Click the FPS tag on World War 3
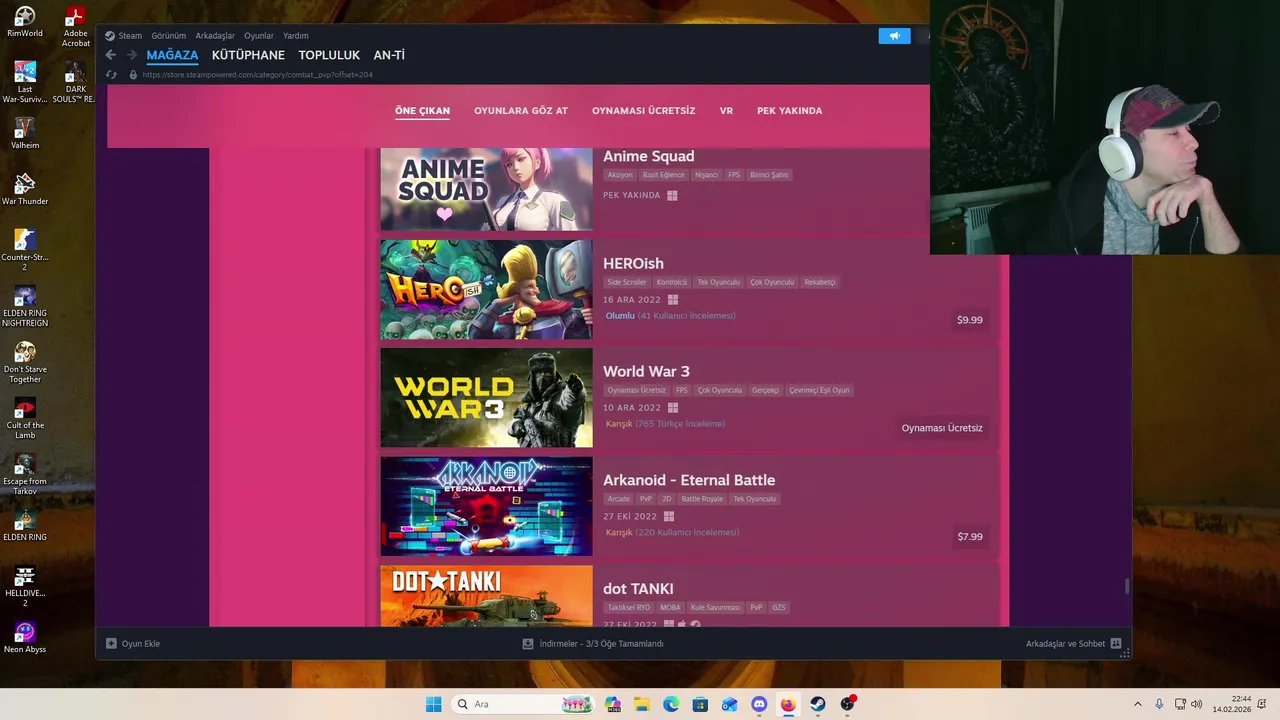The height and width of the screenshot is (720, 1280). point(682,390)
